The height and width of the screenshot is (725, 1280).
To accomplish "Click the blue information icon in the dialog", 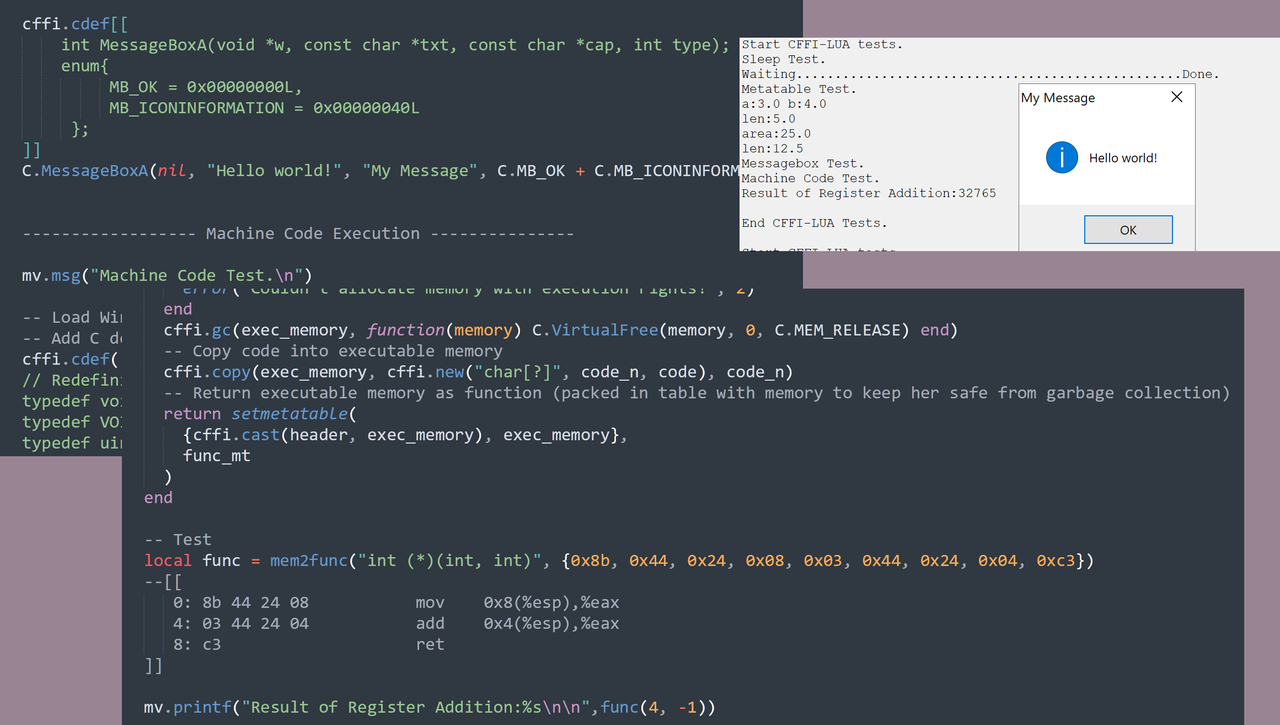I will [x=1061, y=157].
